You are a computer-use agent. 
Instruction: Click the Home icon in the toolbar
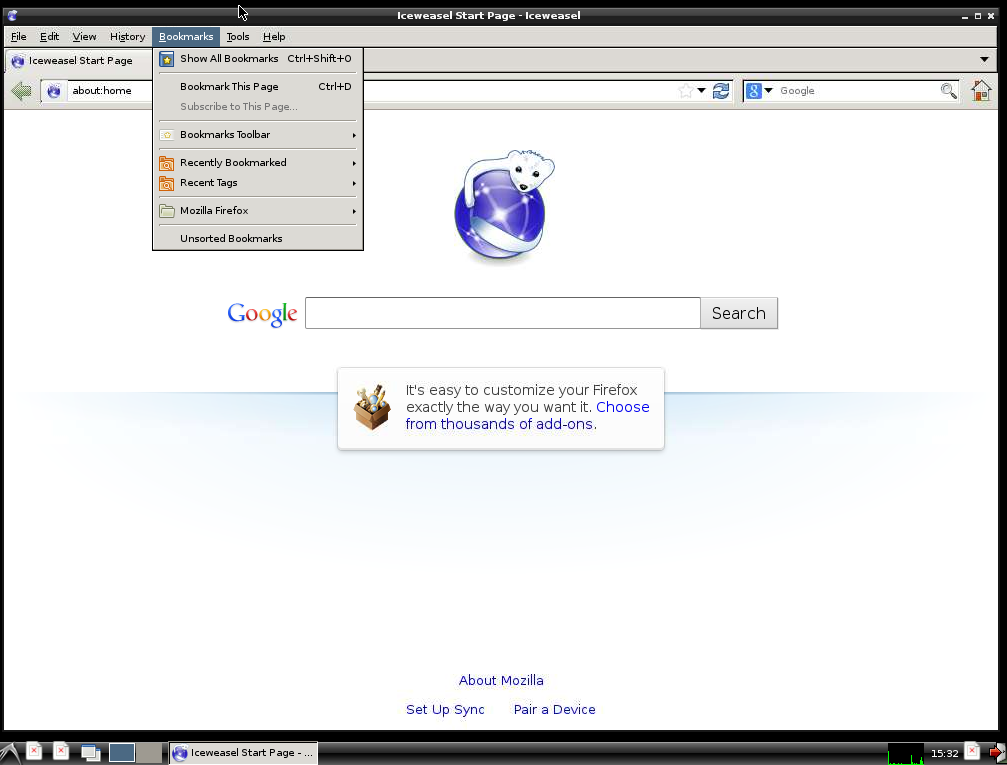click(981, 91)
